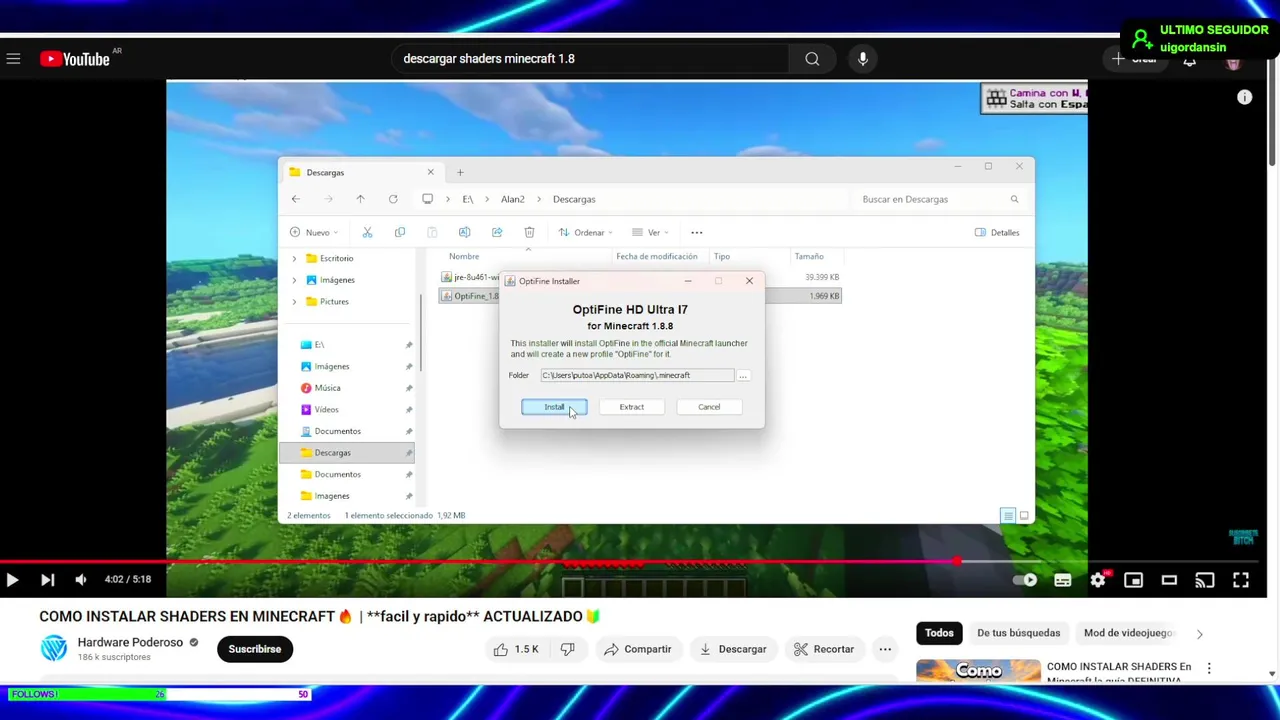Open Ordenar dropdown in Explorer

[585, 232]
